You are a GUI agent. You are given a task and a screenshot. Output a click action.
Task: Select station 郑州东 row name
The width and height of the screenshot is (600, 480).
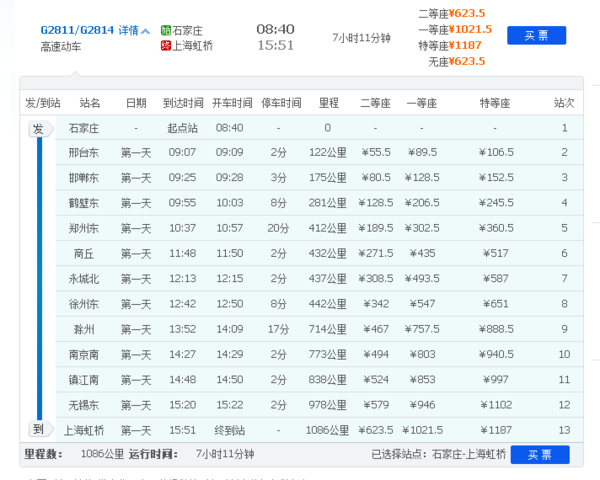coord(84,229)
